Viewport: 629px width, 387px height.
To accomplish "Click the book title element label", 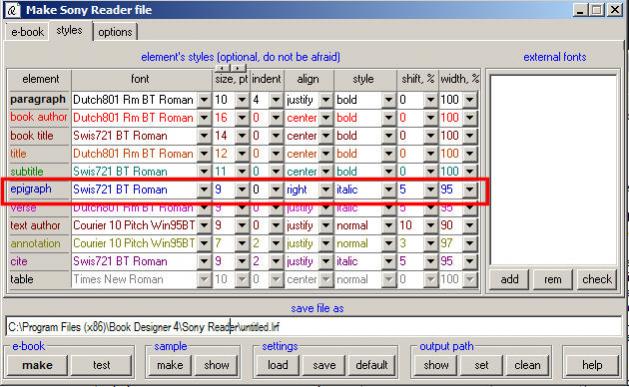I will click(x=32, y=136).
